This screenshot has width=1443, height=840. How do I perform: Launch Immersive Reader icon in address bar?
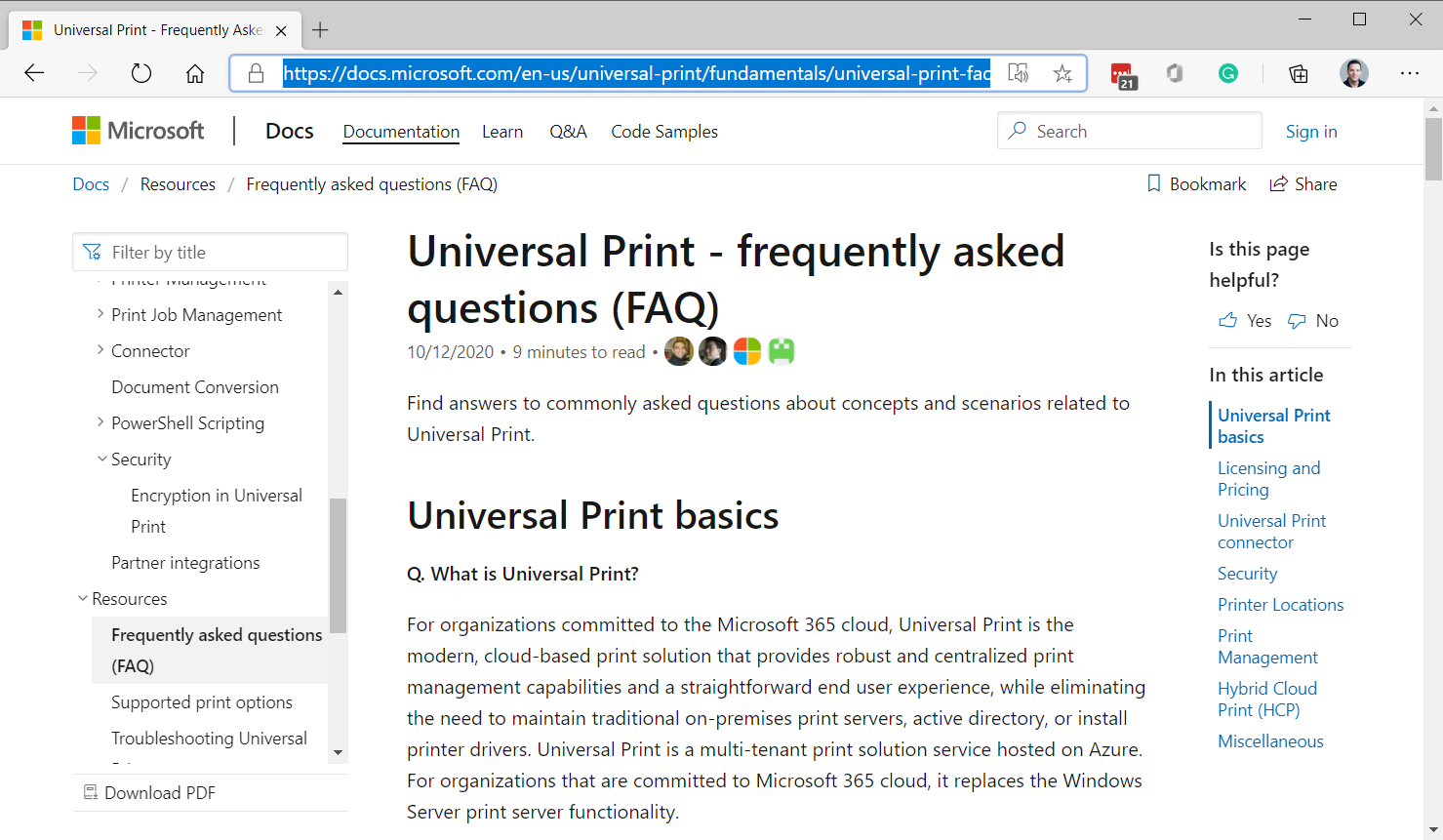click(1018, 73)
